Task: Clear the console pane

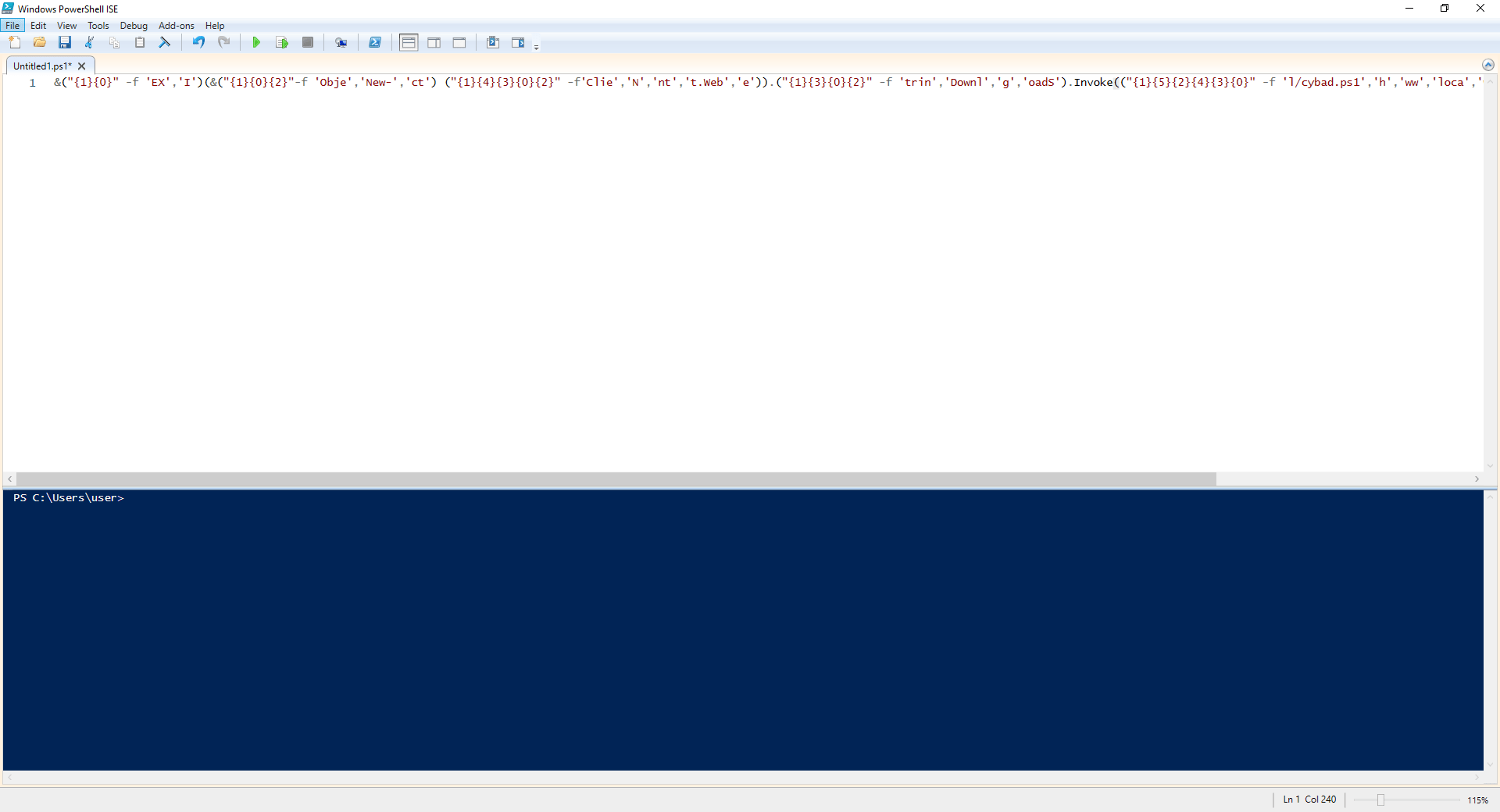Action: coord(165,43)
